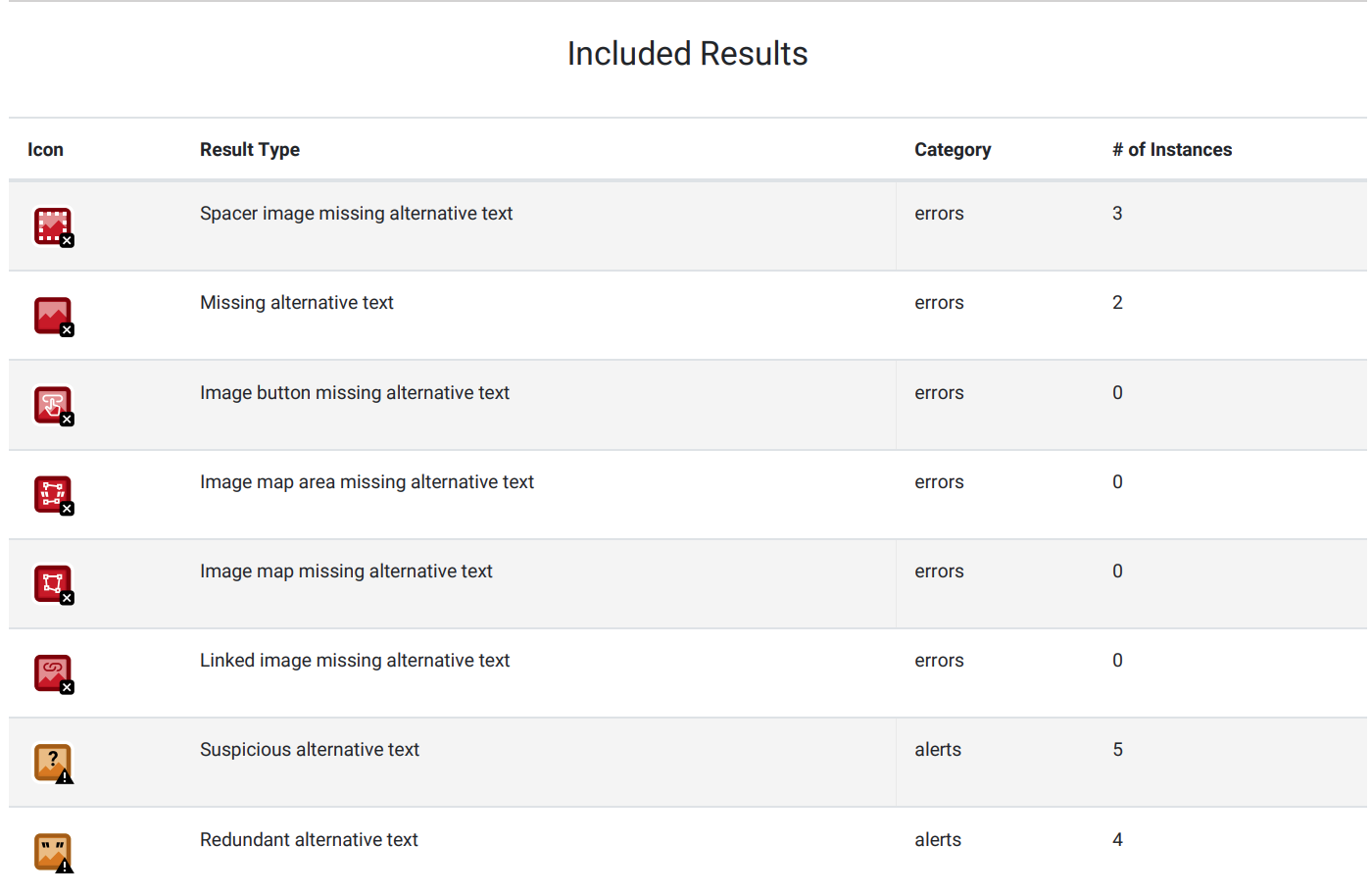
Task: Click the Image map missing alternative text icon
Action: tap(54, 584)
